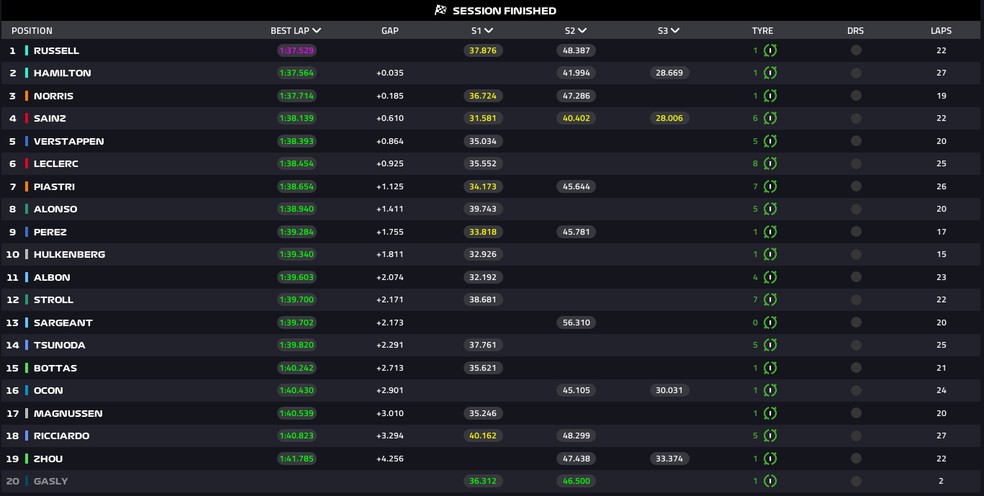Screen dimensions: 984x496
Task: Click Magnussen's tyre compound icon
Action: [770, 413]
